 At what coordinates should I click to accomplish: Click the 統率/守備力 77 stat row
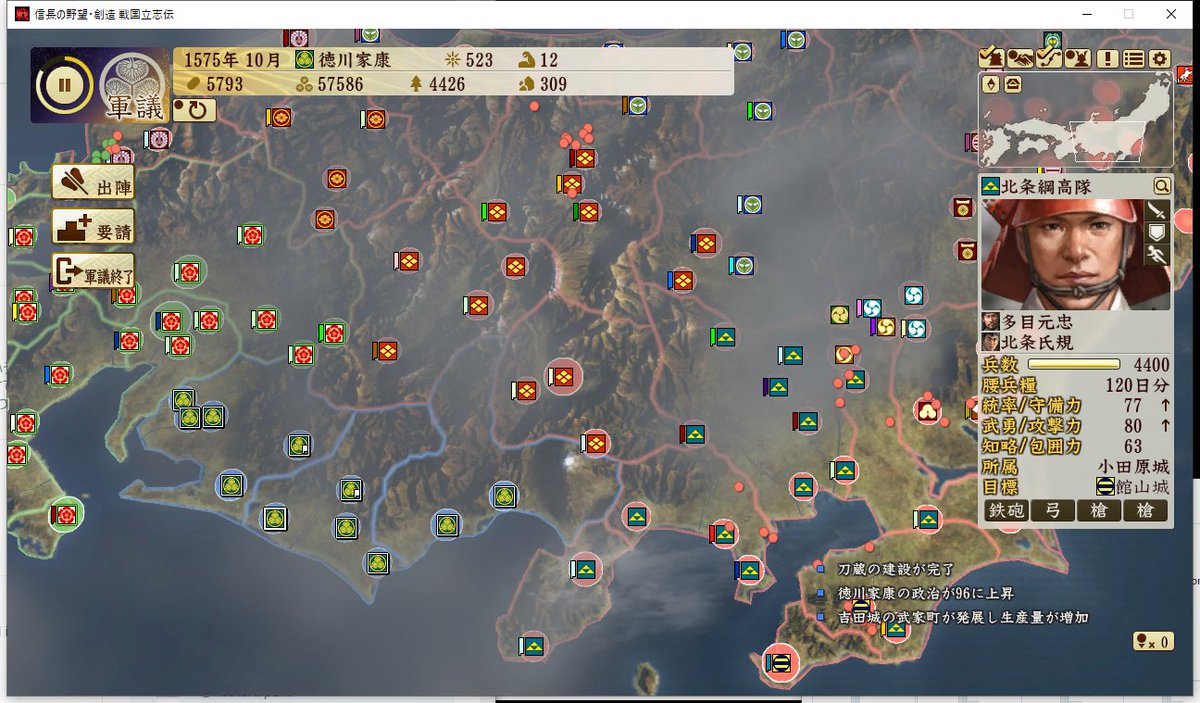pos(1076,406)
